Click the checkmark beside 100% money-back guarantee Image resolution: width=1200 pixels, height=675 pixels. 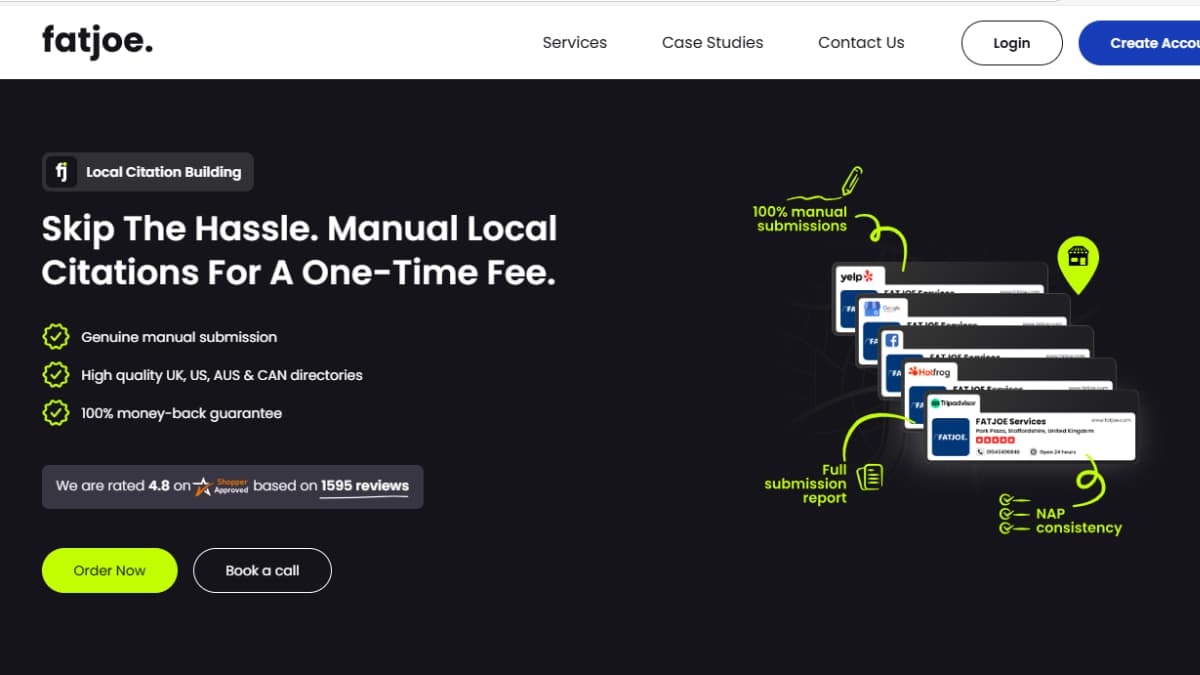(55, 413)
